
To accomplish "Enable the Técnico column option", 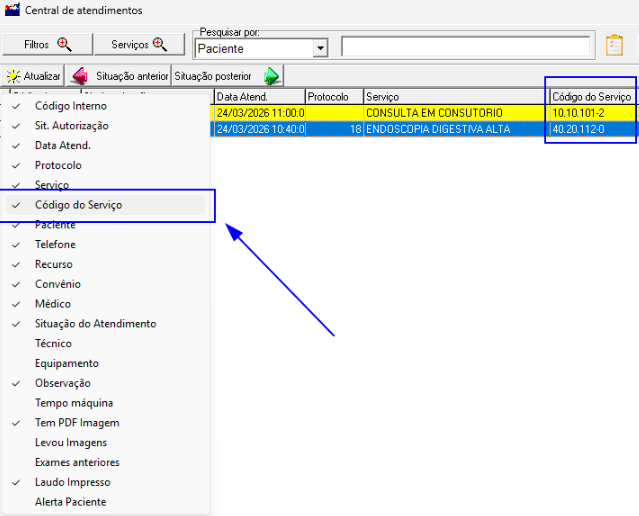I will point(53,343).
